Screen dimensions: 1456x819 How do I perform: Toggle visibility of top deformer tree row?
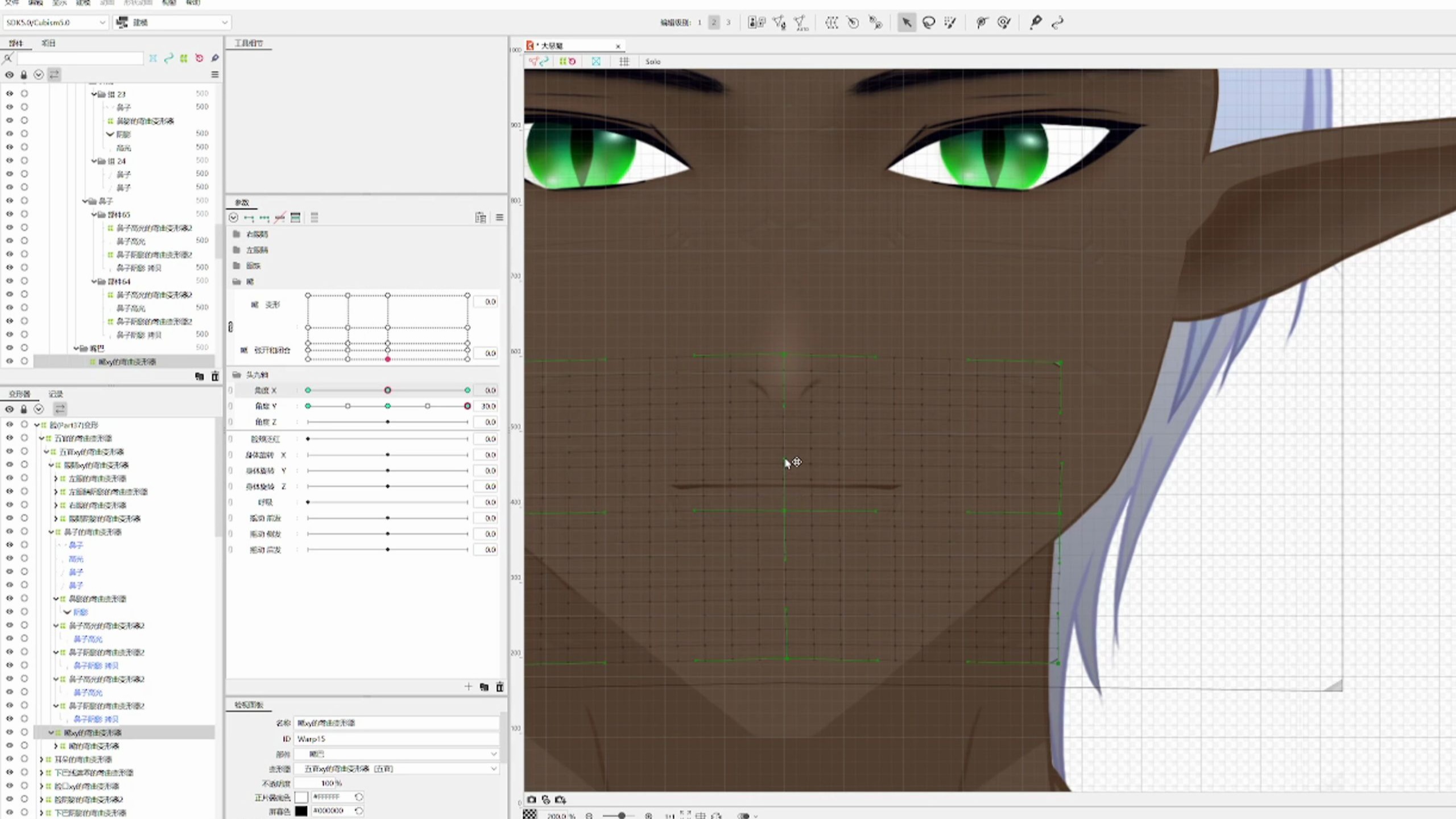[x=10, y=424]
